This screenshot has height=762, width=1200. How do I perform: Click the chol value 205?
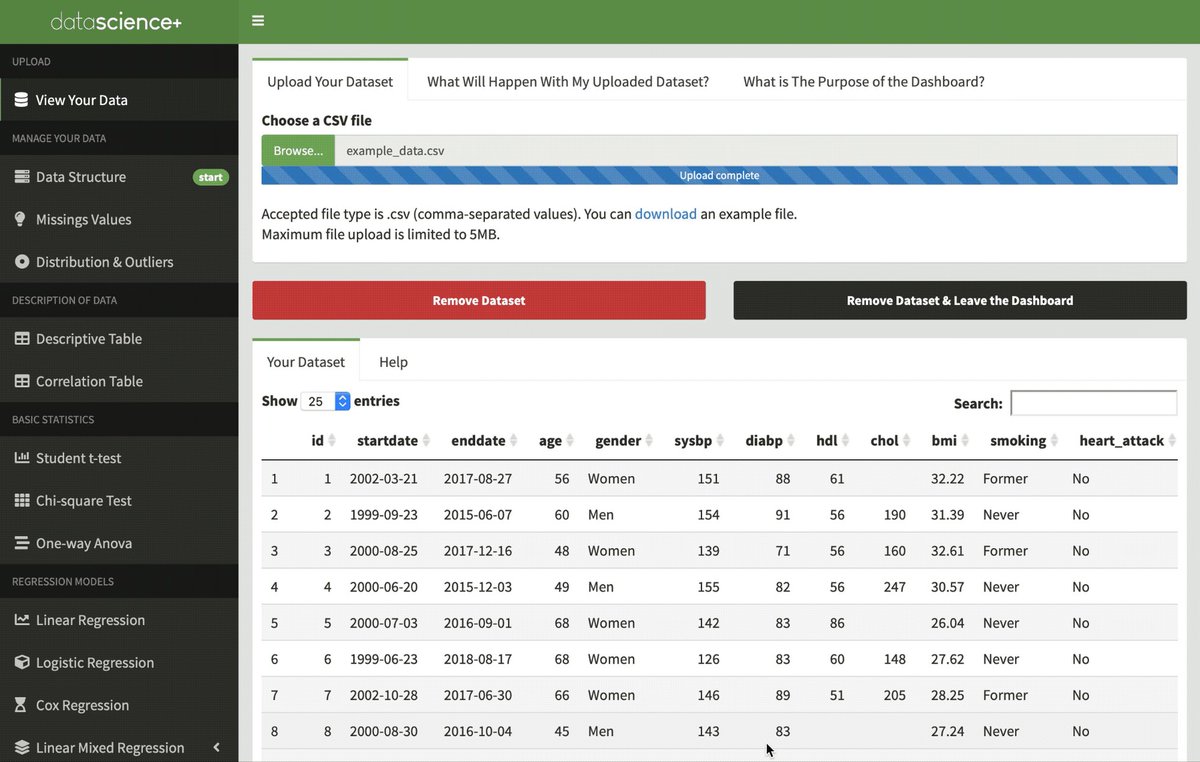[x=894, y=695]
